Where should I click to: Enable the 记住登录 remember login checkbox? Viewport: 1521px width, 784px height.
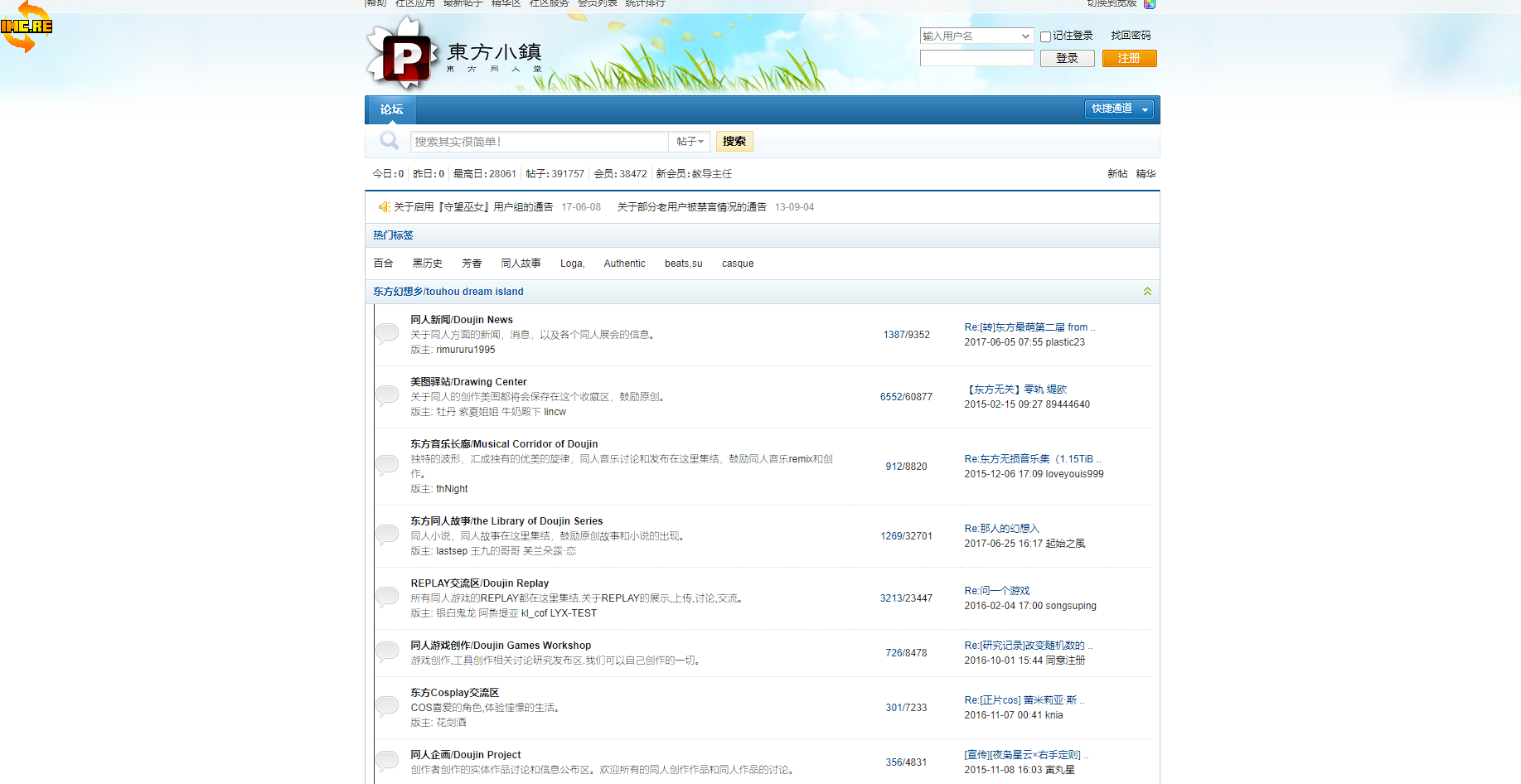tap(1046, 36)
